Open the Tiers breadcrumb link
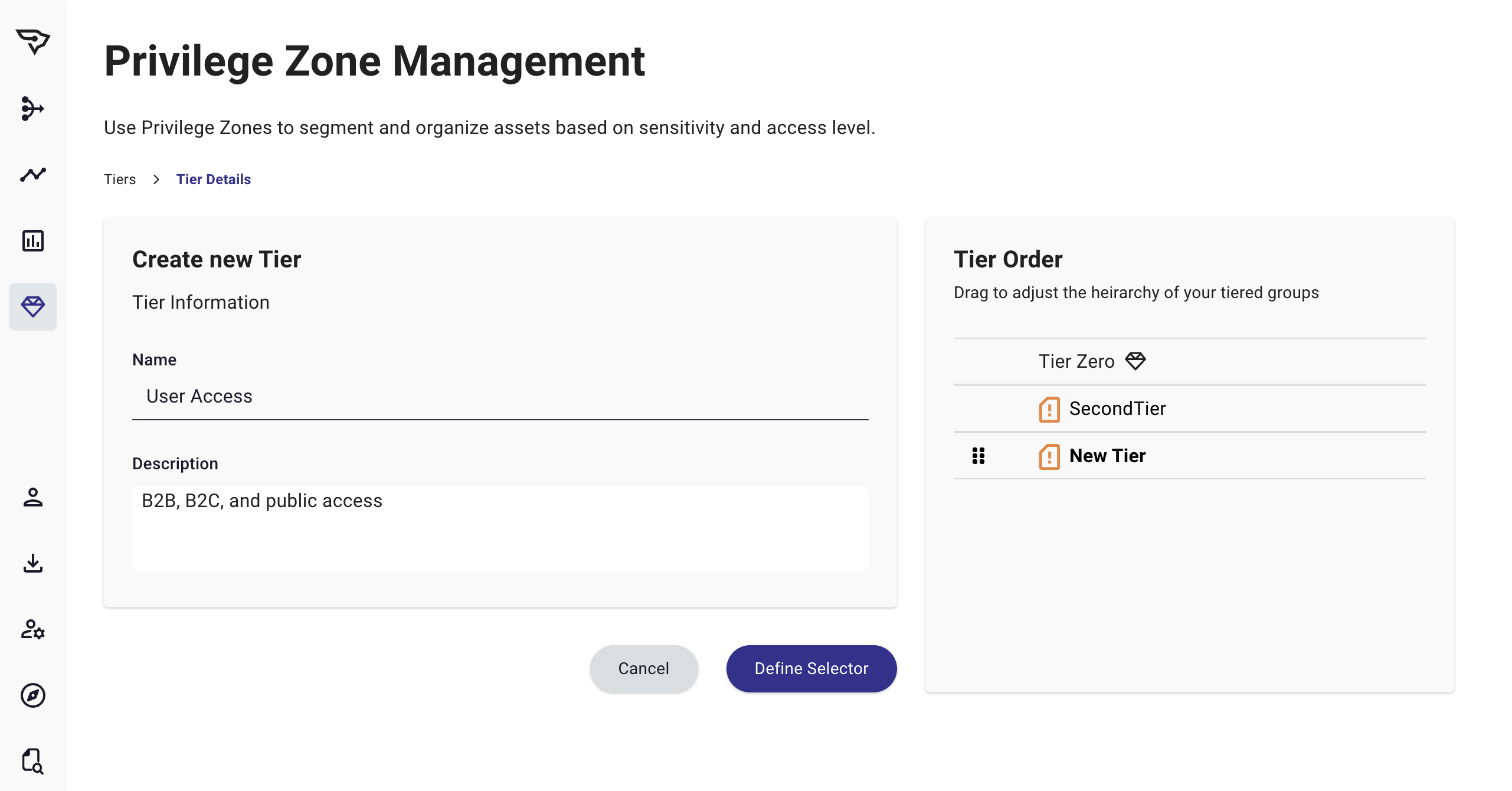1512x791 pixels. point(120,179)
